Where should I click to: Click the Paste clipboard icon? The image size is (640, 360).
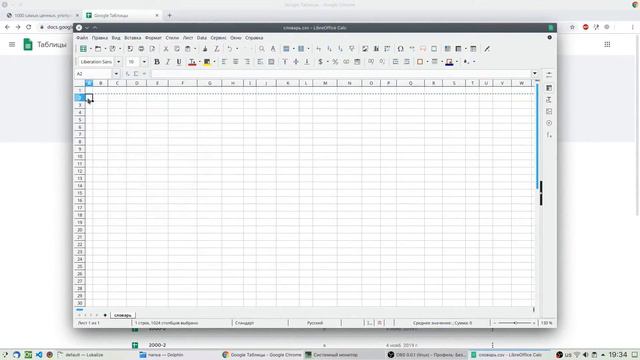(188, 49)
